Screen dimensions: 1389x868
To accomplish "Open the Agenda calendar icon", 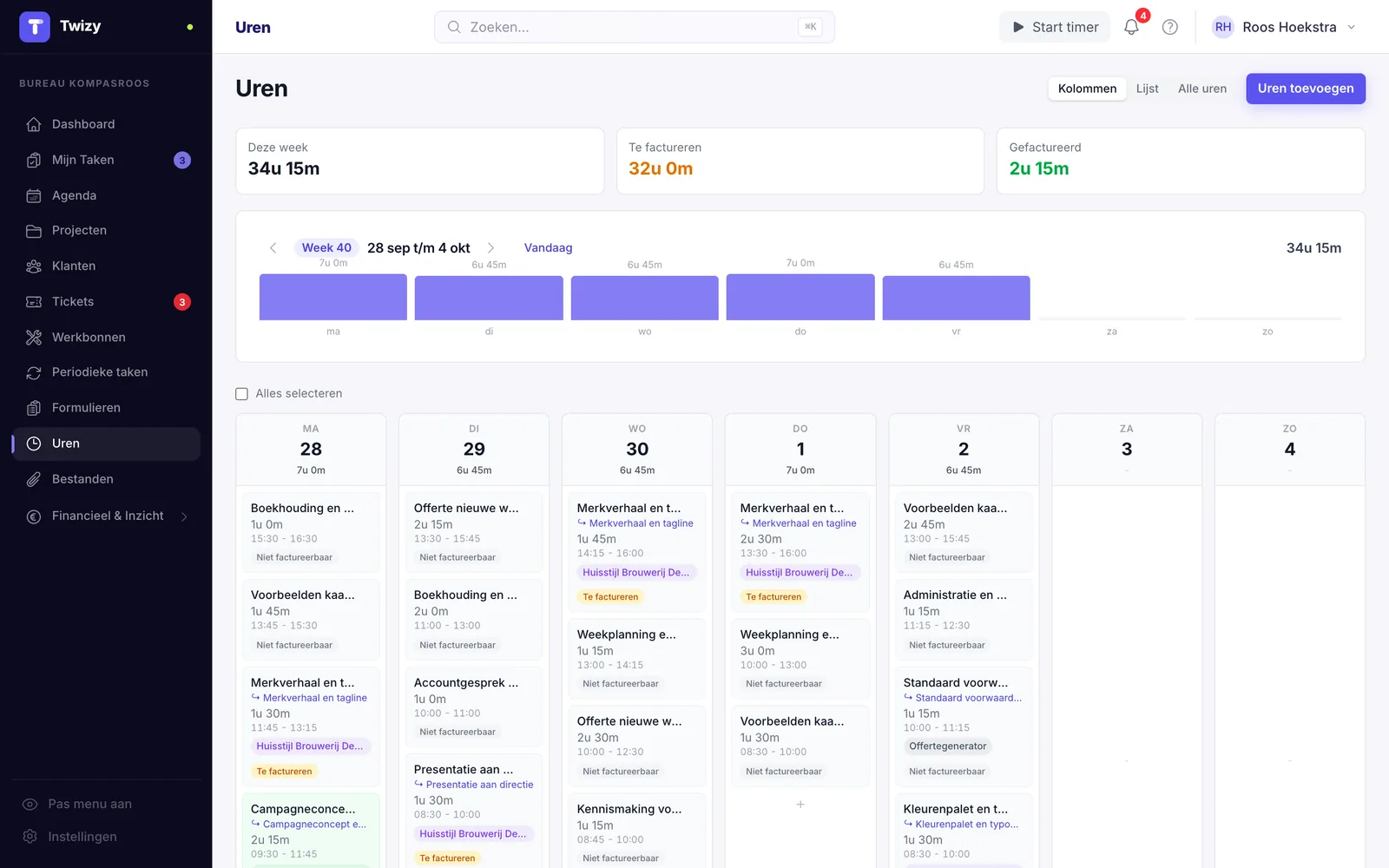I will 34,195.
